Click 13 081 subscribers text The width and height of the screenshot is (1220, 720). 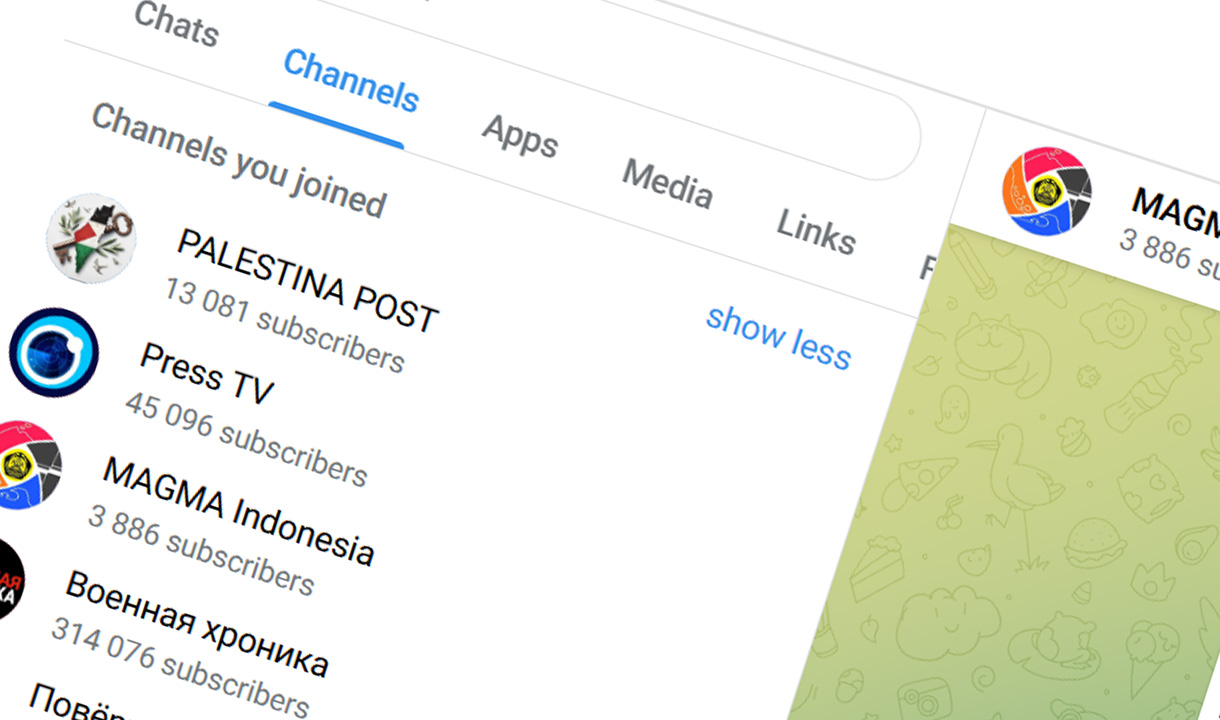point(284,325)
